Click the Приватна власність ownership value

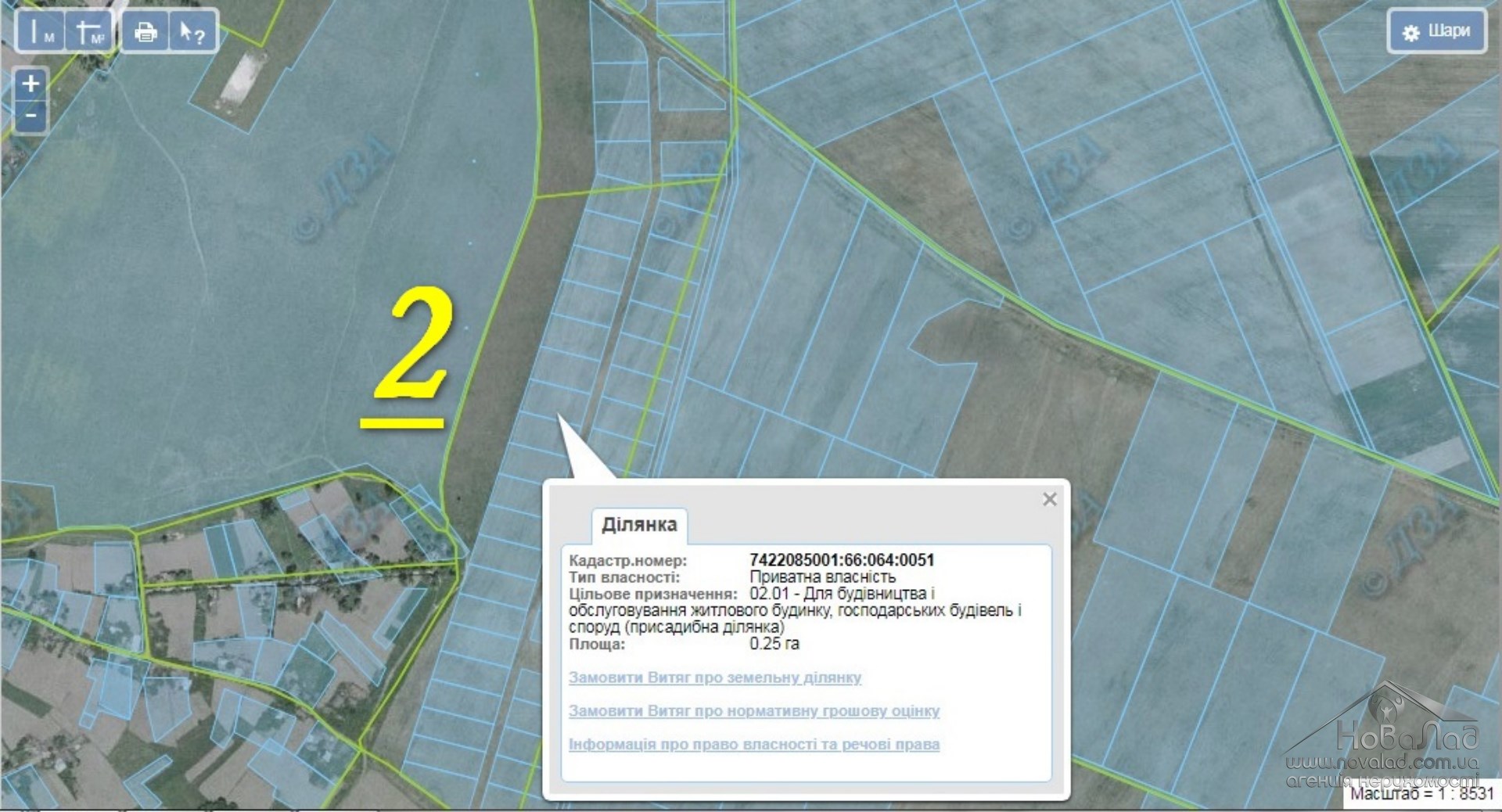pyautogui.click(x=822, y=577)
